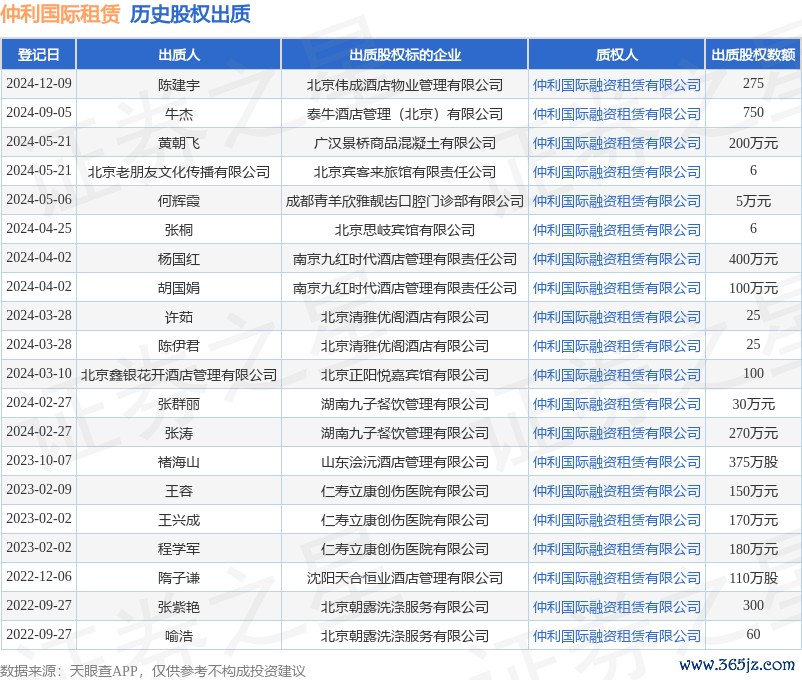Select pledgor name 喻浩
802x680 pixels.
179,635
